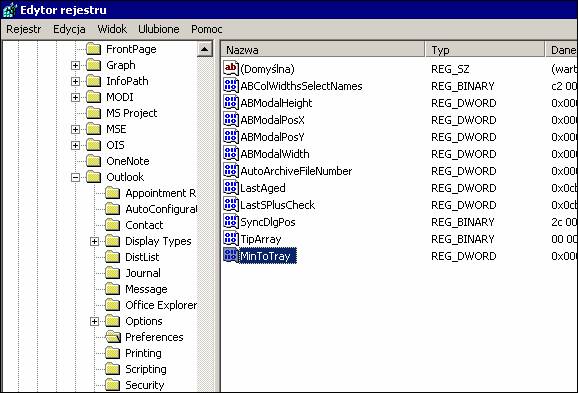578x393 pixels.
Task: Click the Journal folder icon
Action: point(113,273)
